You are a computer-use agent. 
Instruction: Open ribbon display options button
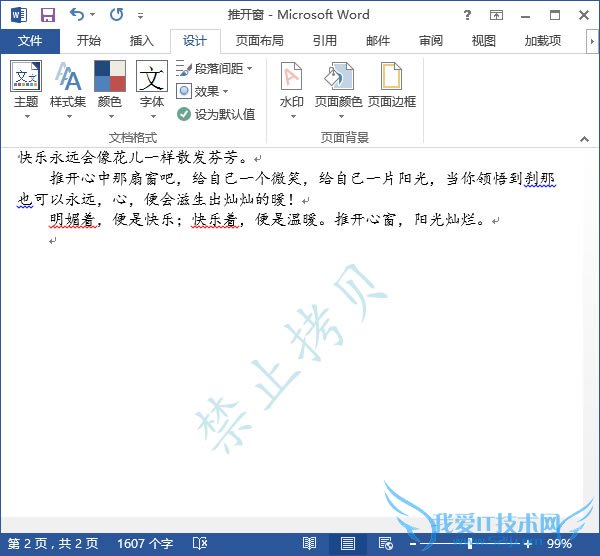(496, 15)
